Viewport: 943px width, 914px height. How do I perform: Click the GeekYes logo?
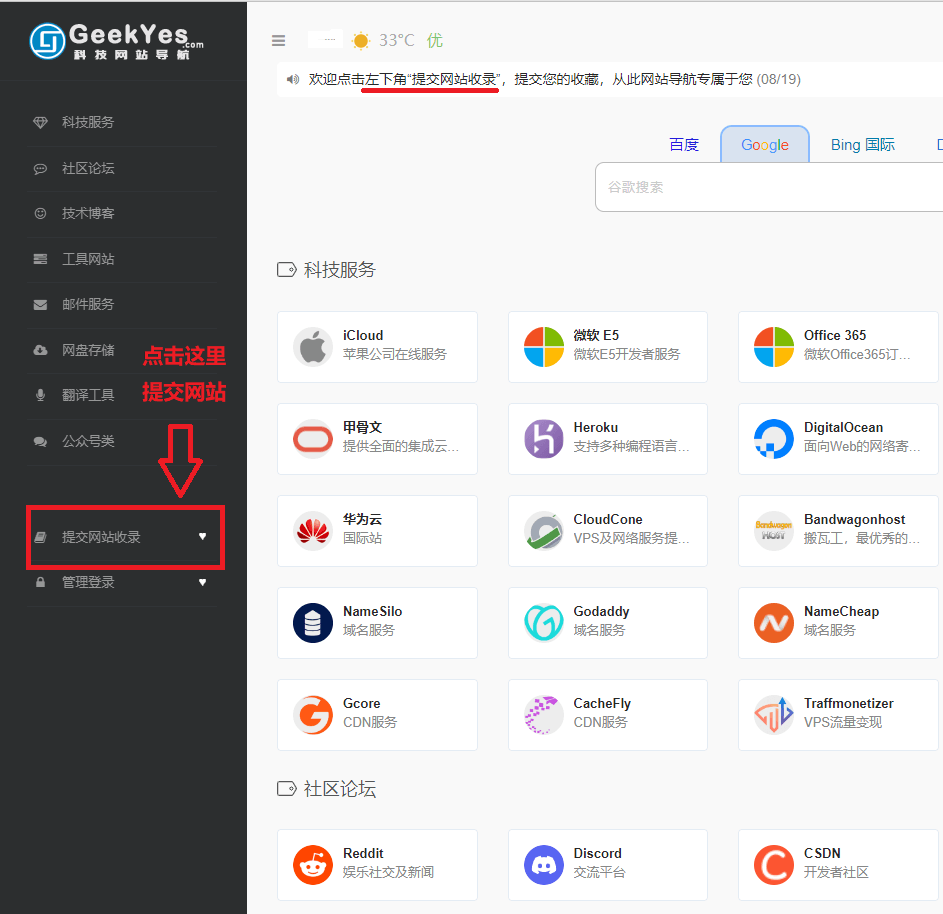(x=117, y=41)
